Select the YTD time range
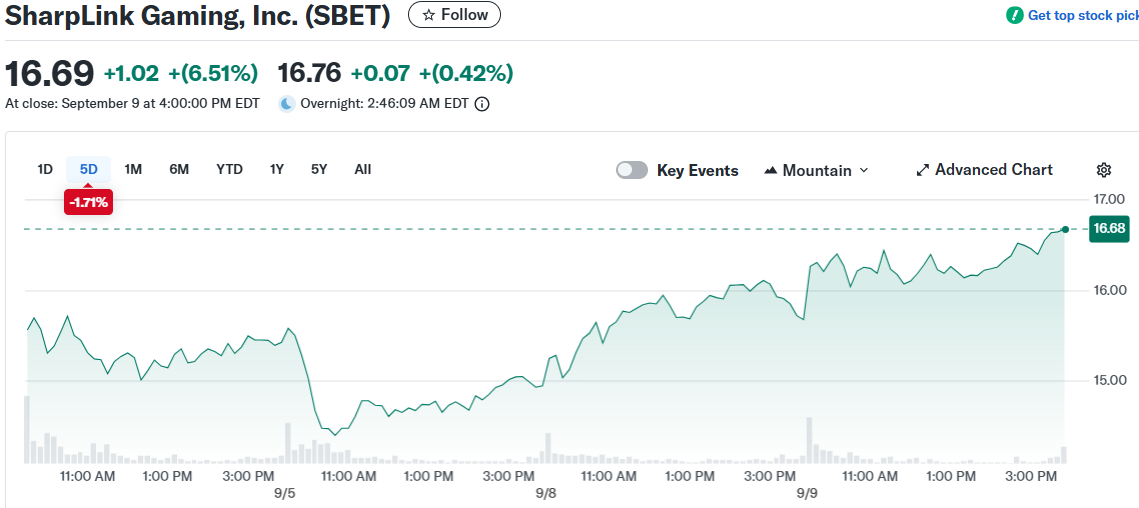 pos(230,169)
